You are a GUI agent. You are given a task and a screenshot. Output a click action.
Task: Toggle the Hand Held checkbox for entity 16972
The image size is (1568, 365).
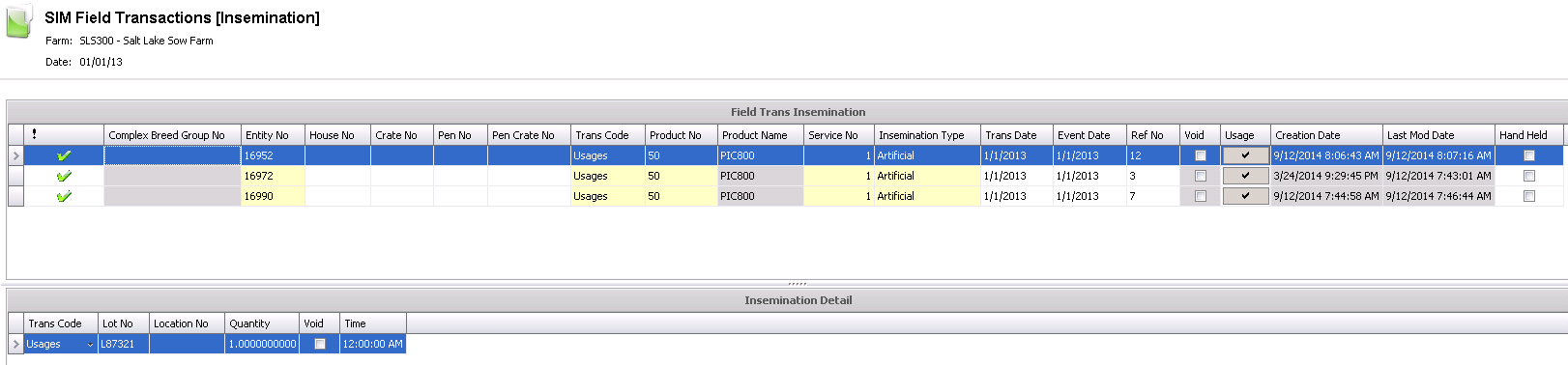tap(1529, 176)
